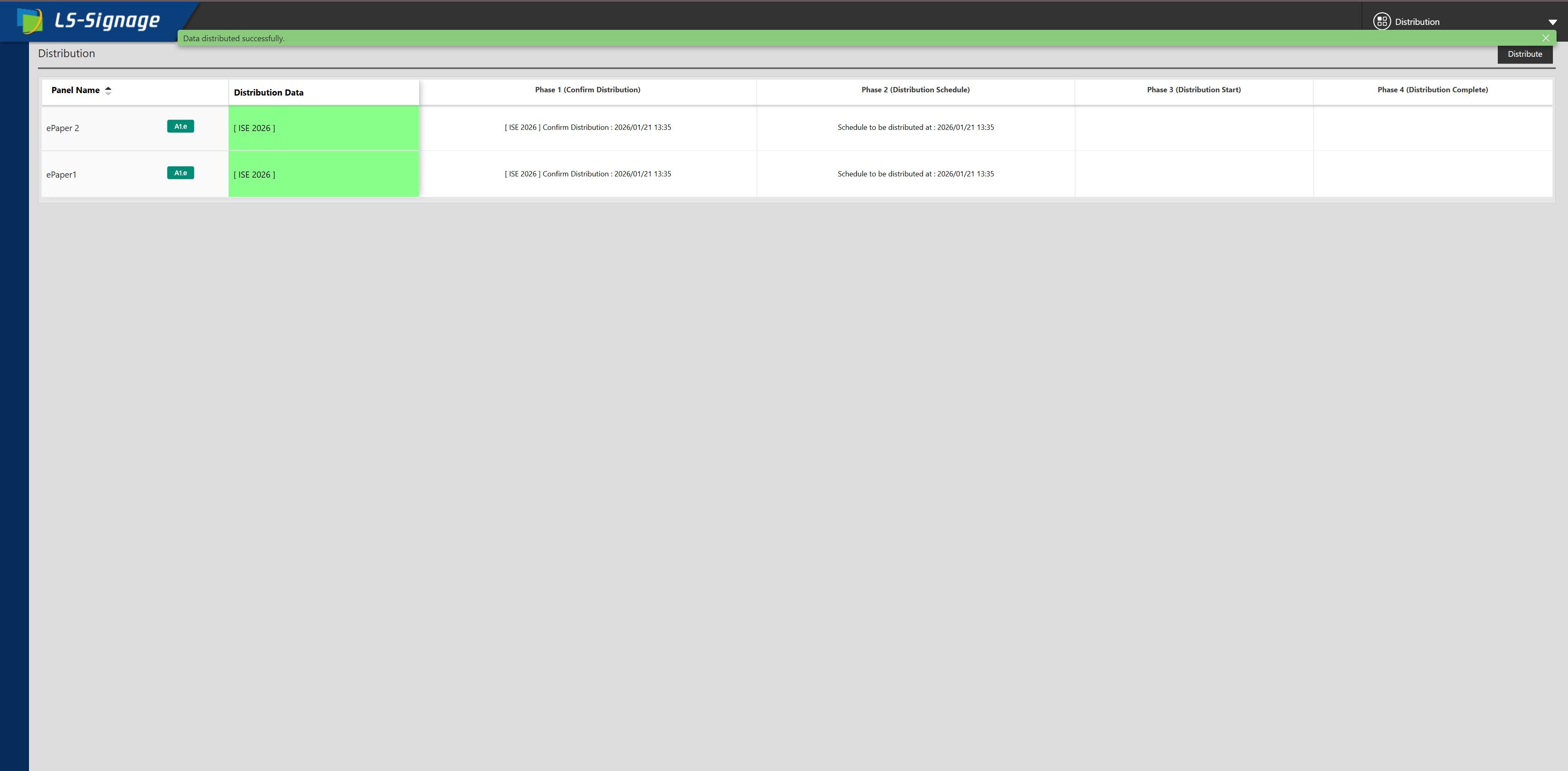Click the A1.e badge for ePaper 2
The height and width of the screenshot is (771, 1568).
tap(180, 127)
